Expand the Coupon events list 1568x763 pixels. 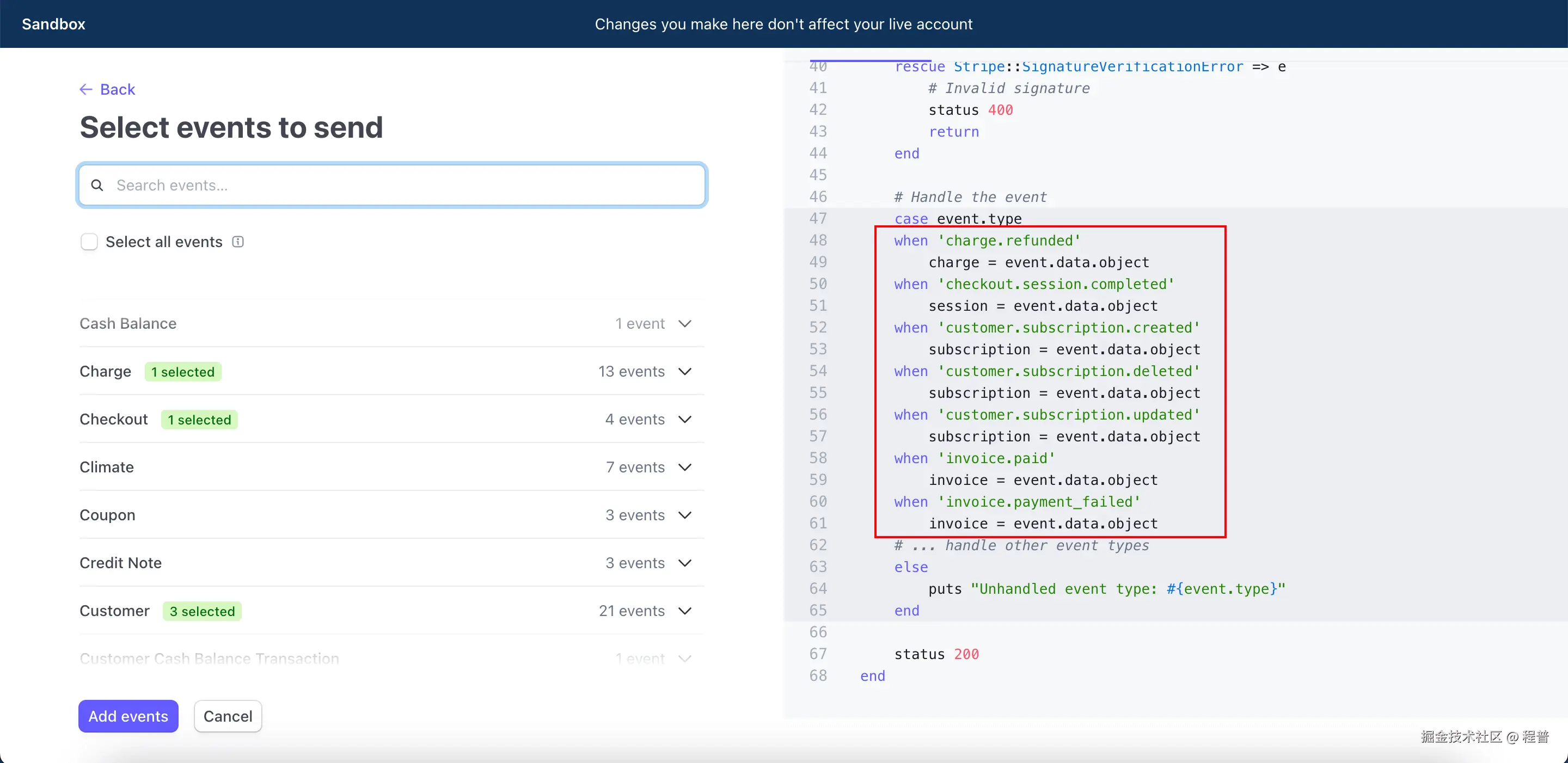[685, 515]
